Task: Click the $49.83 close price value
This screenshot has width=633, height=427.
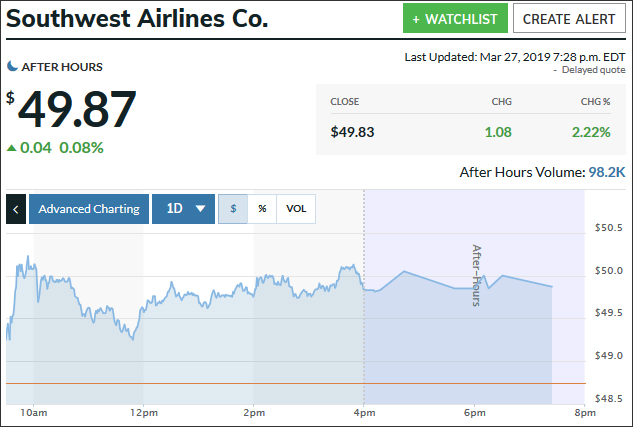Action: [x=353, y=131]
